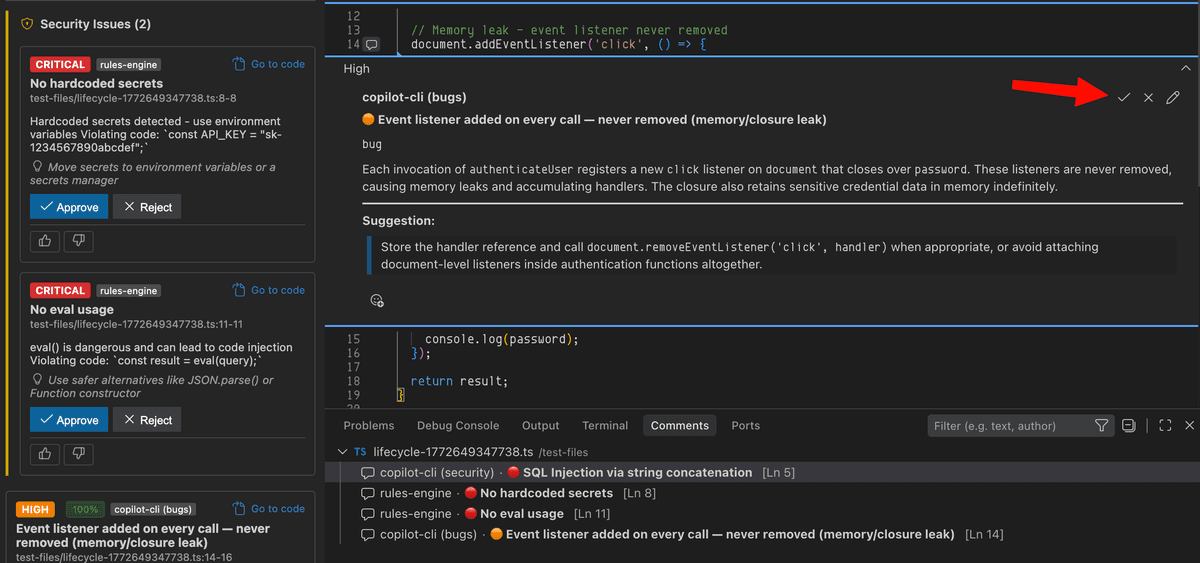1200x563 pixels.
Task: Thumbs down the No hardcoded secrets issue
Action: [79, 241]
